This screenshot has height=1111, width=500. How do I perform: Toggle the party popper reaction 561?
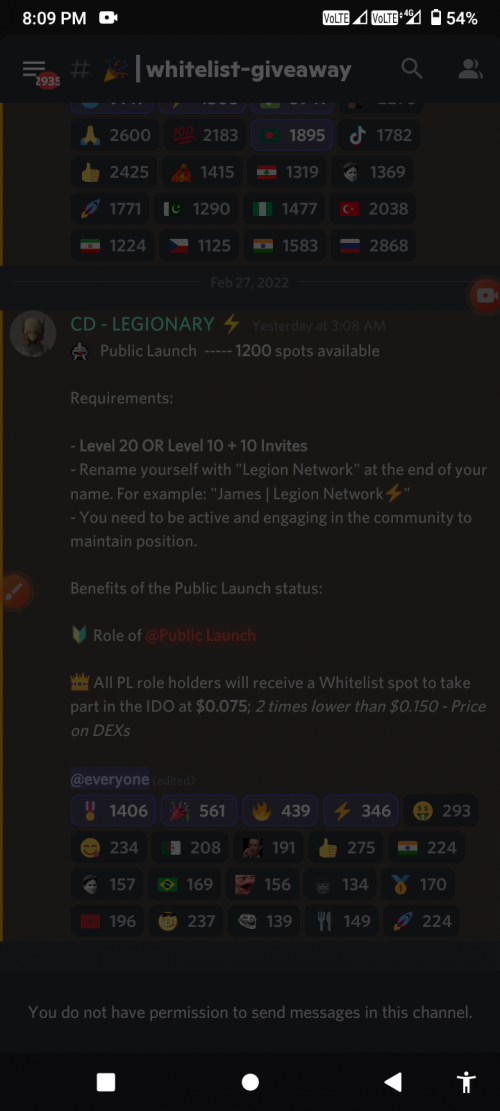pyautogui.click(x=199, y=811)
